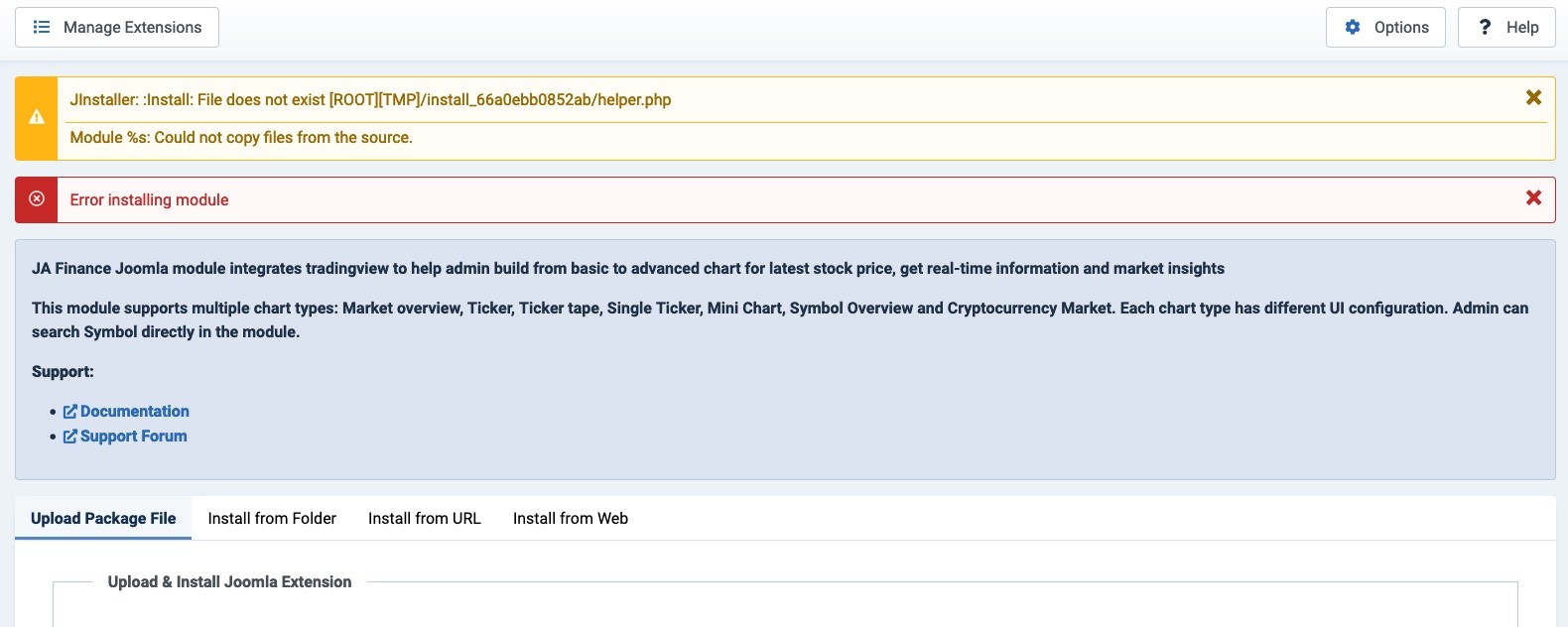
Task: Click the list icon beside Manage Extensions
Action: pos(42,28)
